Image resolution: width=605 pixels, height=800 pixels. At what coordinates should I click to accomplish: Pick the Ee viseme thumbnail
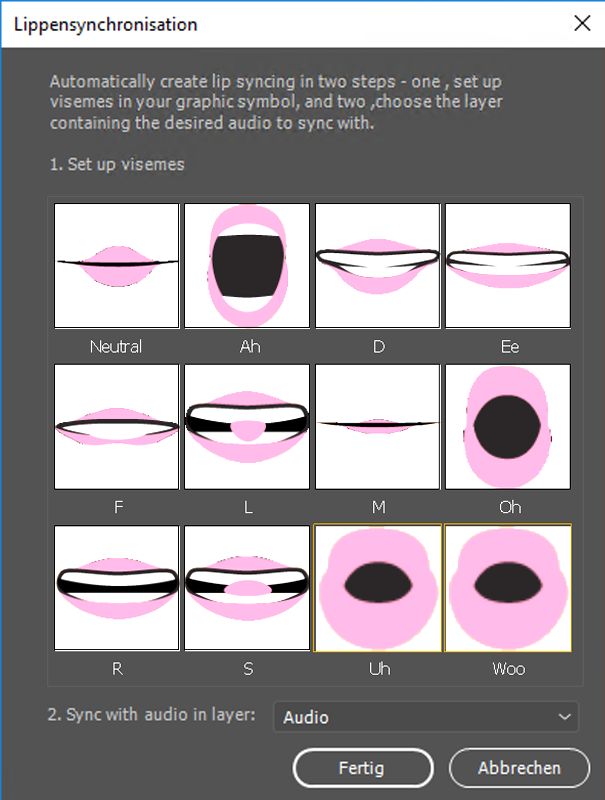tap(508, 265)
